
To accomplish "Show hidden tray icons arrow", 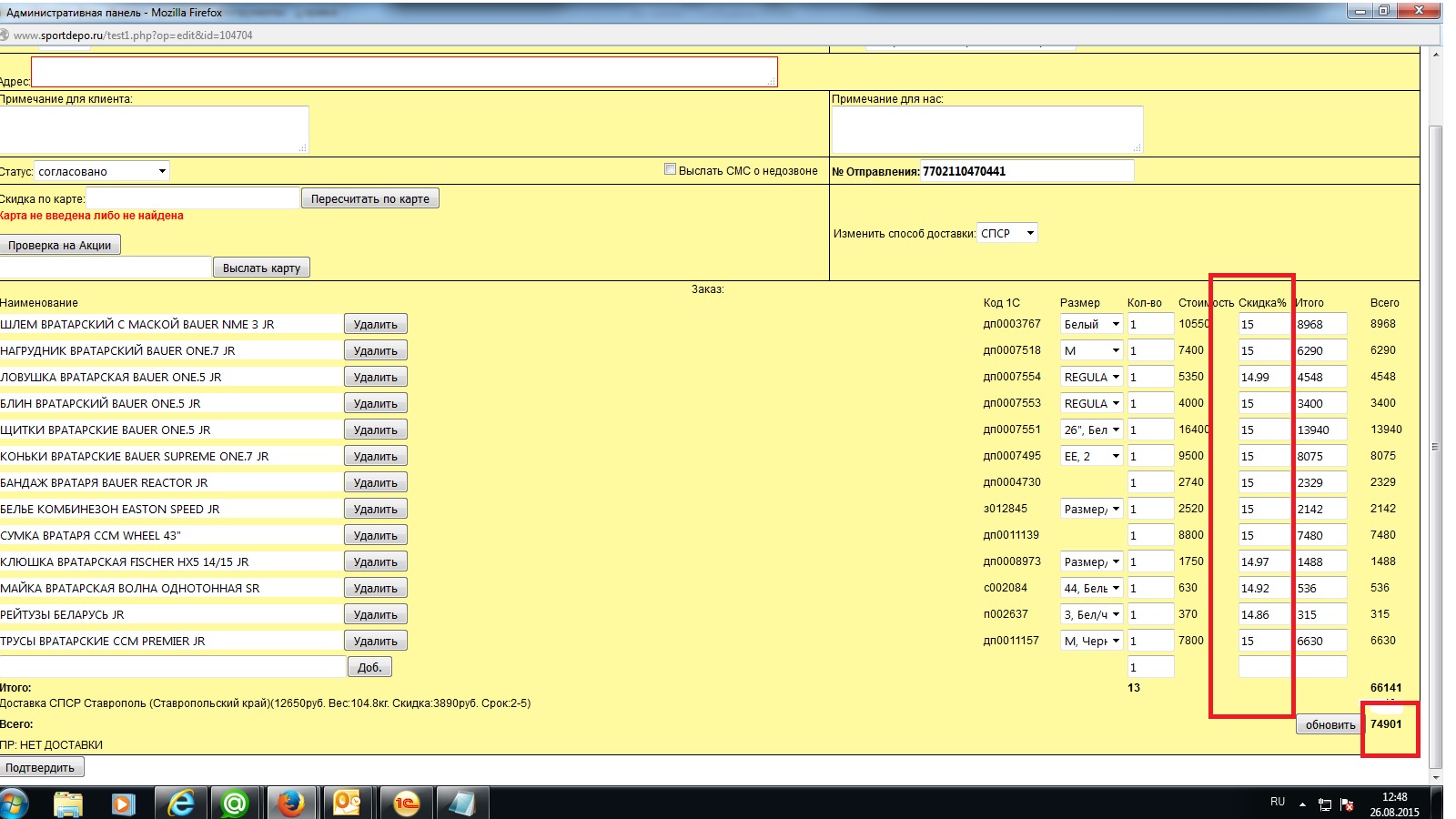I will pos(1302,804).
